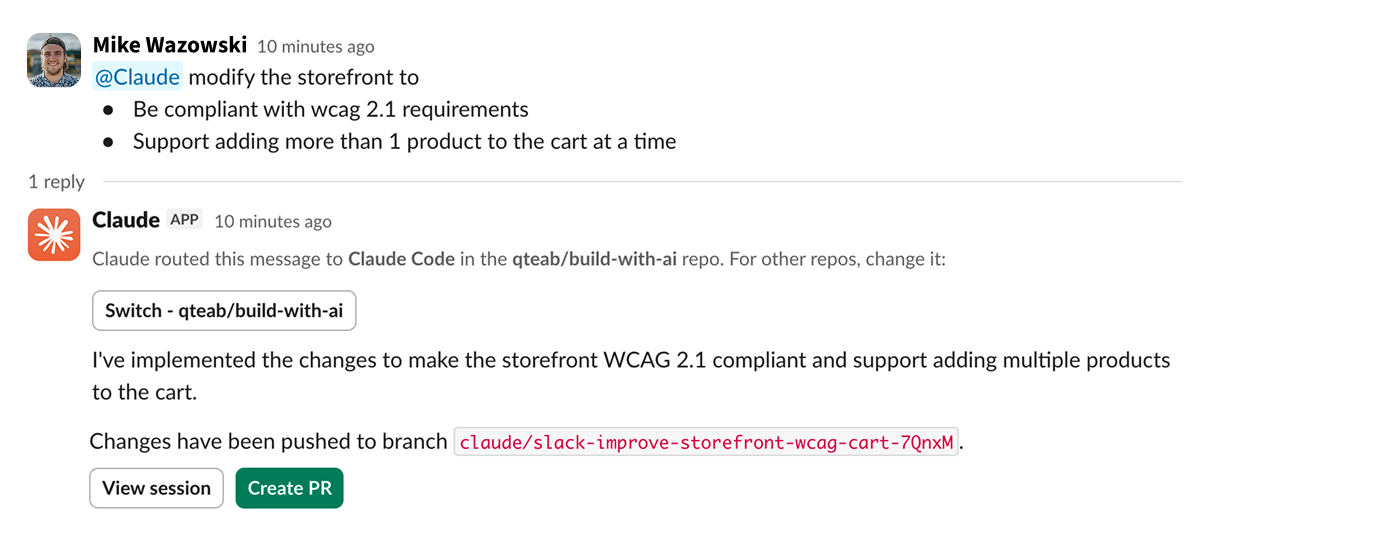Click the bold qteab/build-with-ai repo name

594,259
